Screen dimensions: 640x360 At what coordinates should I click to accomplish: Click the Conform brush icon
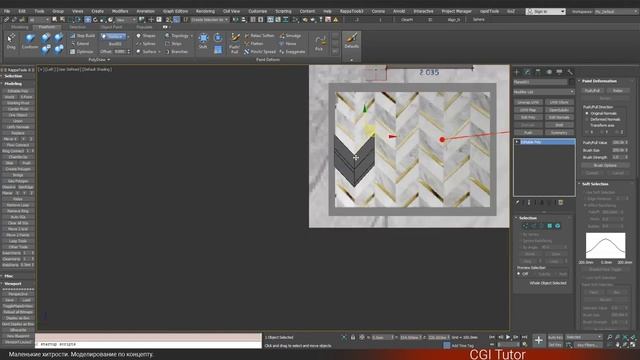coord(30,42)
